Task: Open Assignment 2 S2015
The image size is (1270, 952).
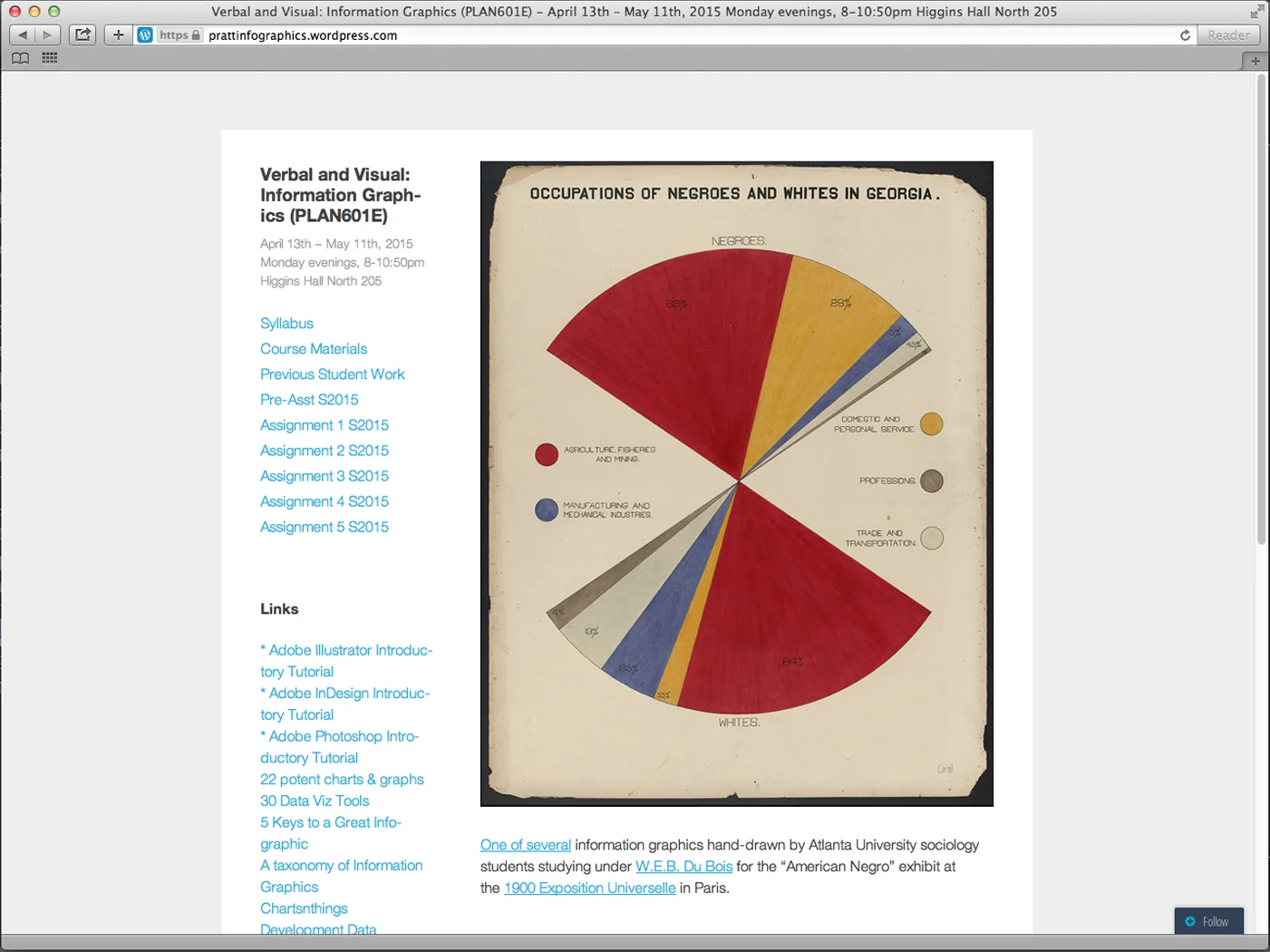Action: [325, 451]
